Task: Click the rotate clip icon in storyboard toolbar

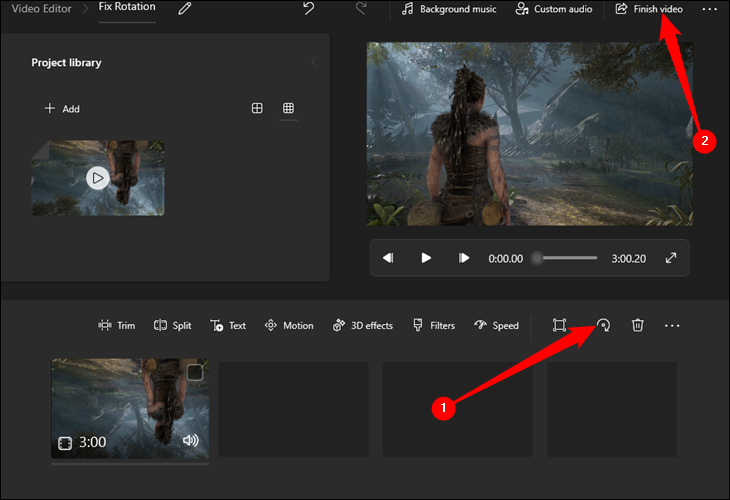Action: click(x=604, y=325)
